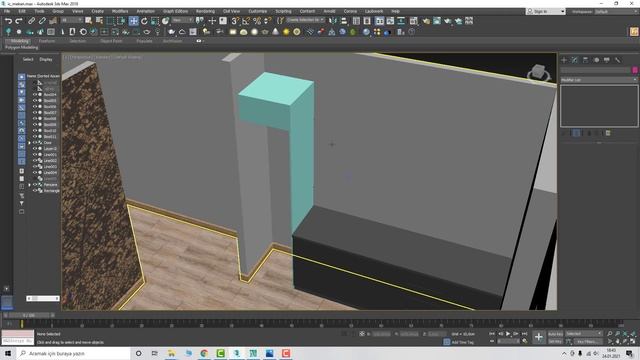Expand the Pencere group in Scene Explorer
This screenshot has width=640, height=360.
[x=29, y=185]
